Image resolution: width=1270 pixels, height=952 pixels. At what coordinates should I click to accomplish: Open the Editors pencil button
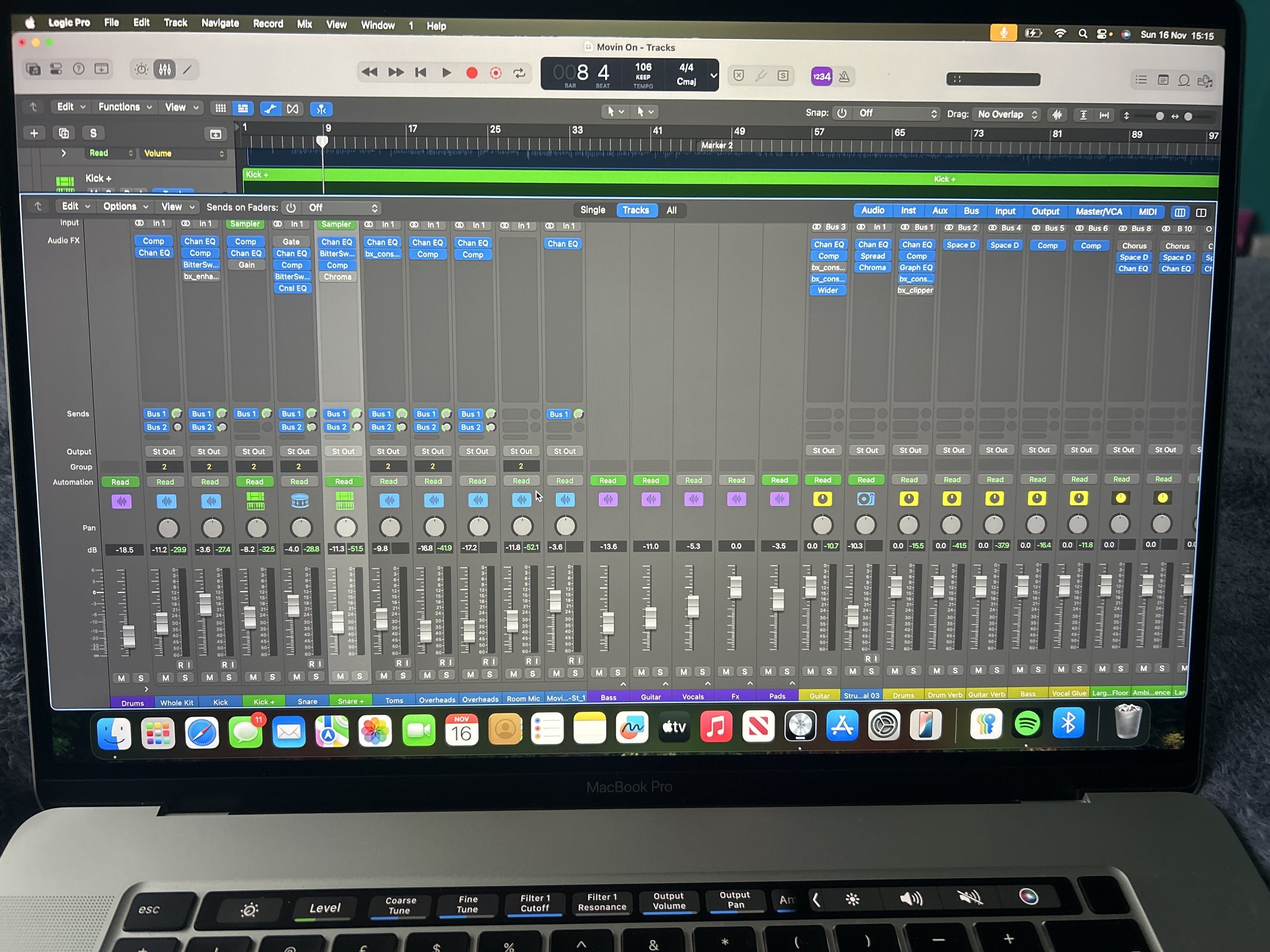point(187,70)
